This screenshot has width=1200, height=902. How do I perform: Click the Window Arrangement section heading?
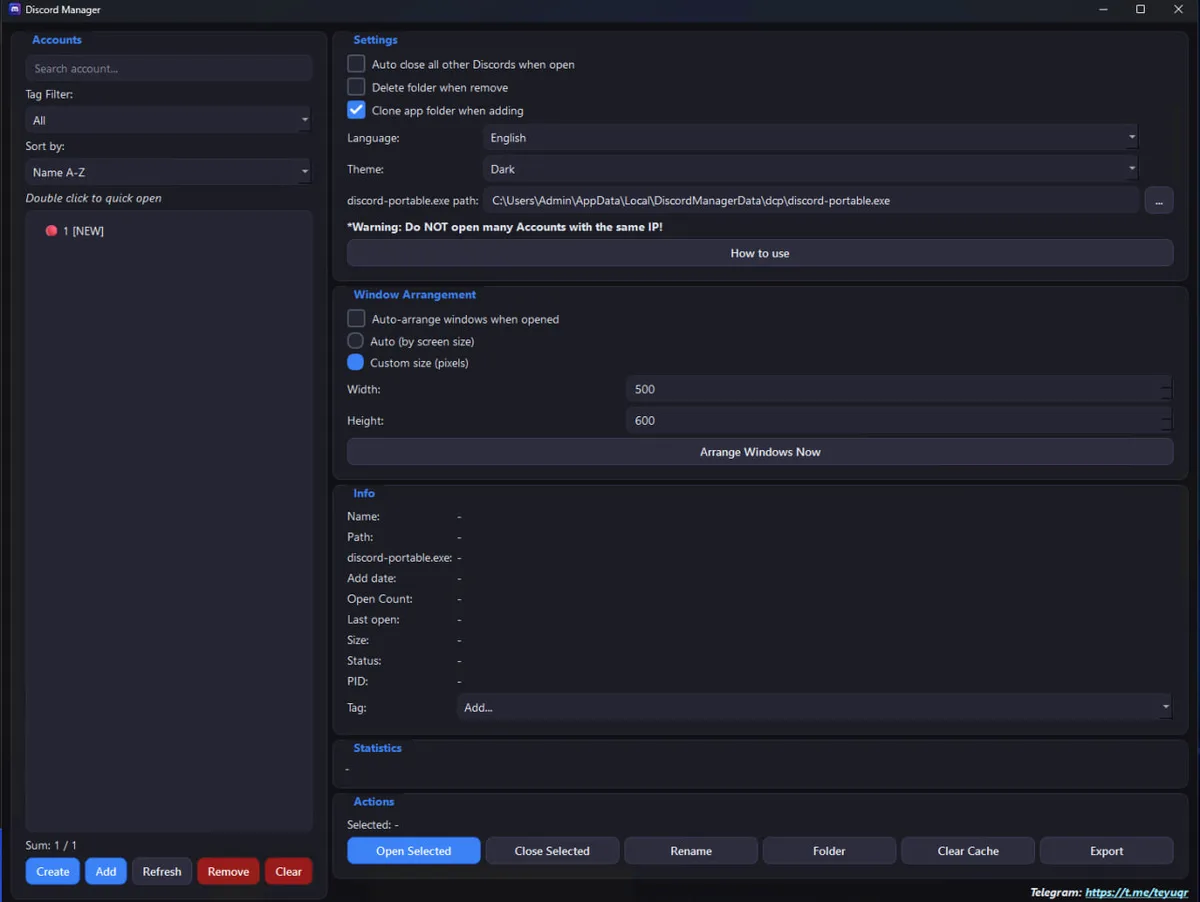pyautogui.click(x=414, y=295)
